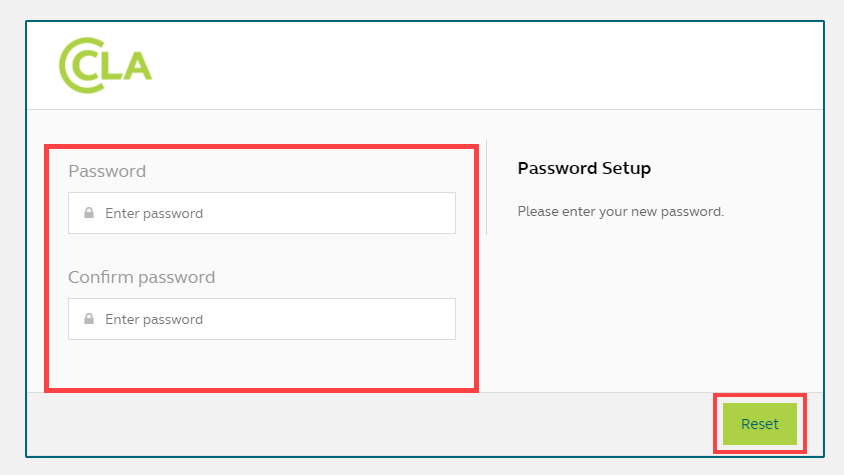Select the Password Setup heading
844x475 pixels.
pyautogui.click(x=584, y=168)
